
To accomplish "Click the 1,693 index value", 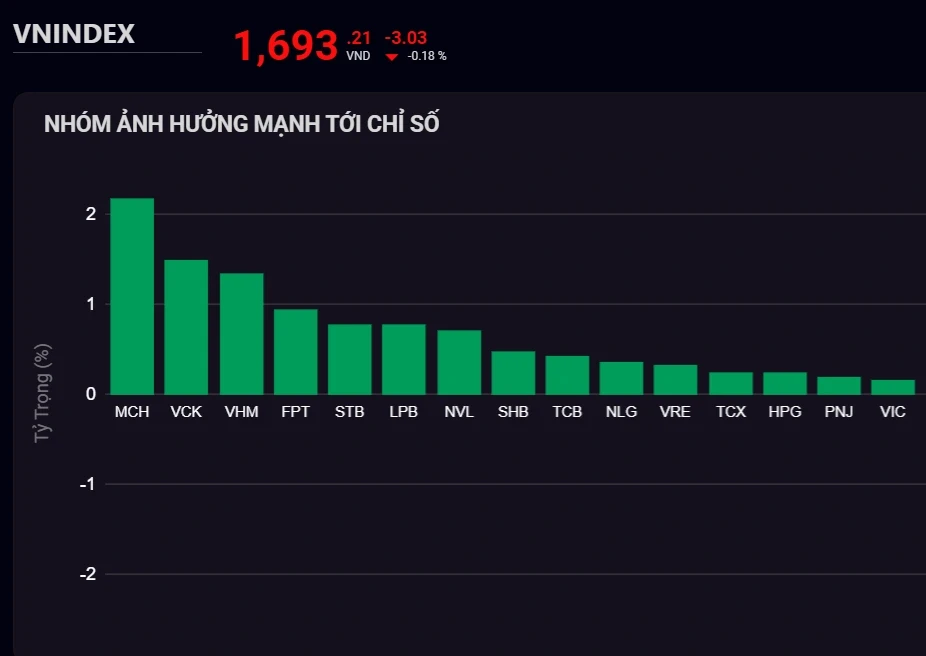I will click(x=285, y=45).
